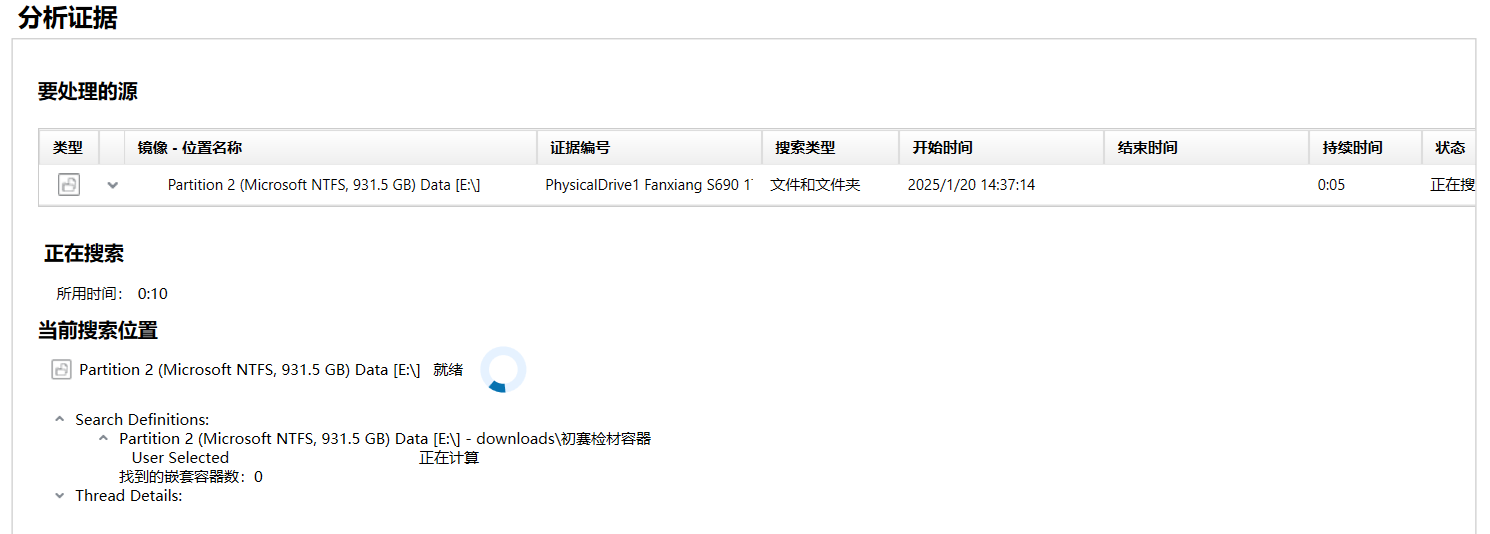Screen dimensions: 1490x534
Task: Click the partition icon in the source row
Action: point(68,184)
